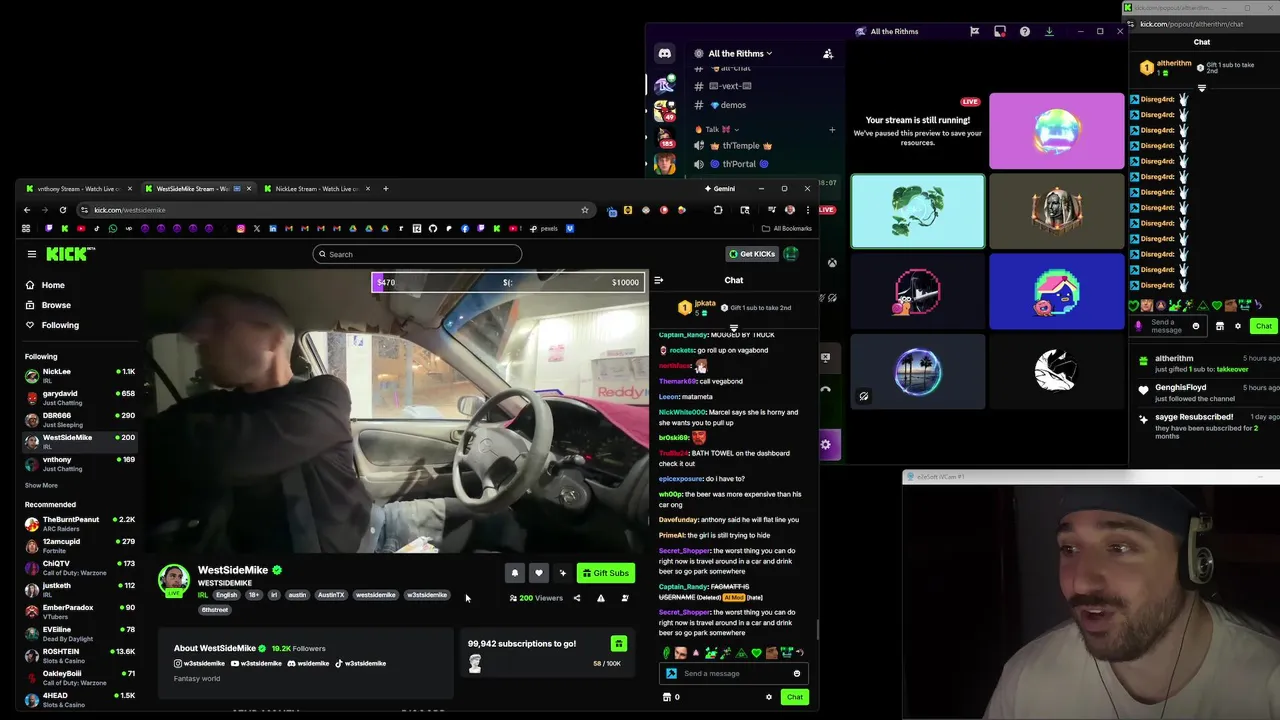
Task: Click the Discord home logo icon
Action: [665, 54]
